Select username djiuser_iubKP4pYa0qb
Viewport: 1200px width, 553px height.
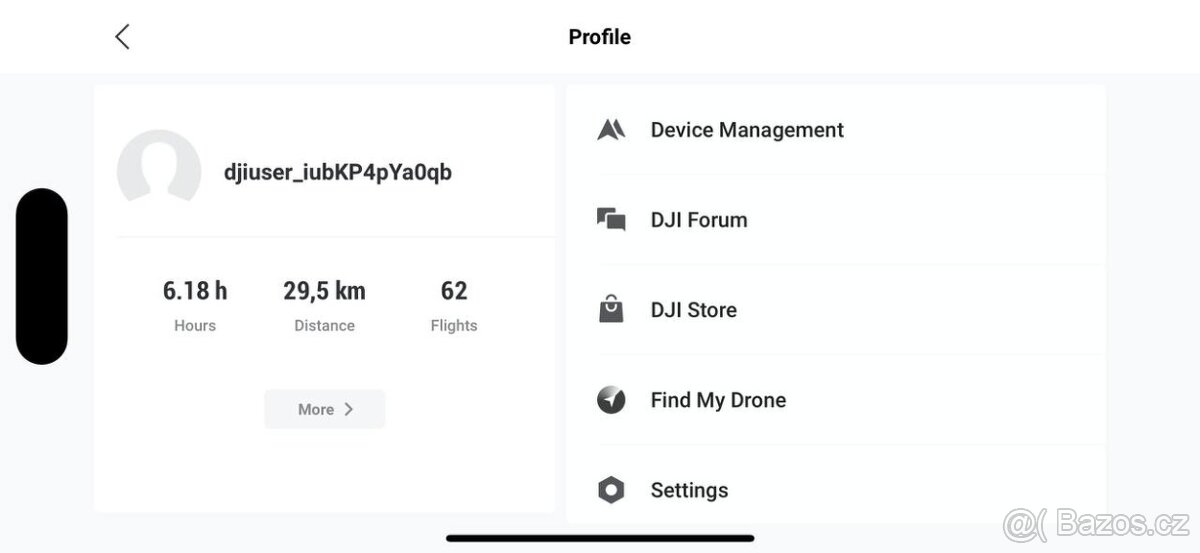[338, 172]
